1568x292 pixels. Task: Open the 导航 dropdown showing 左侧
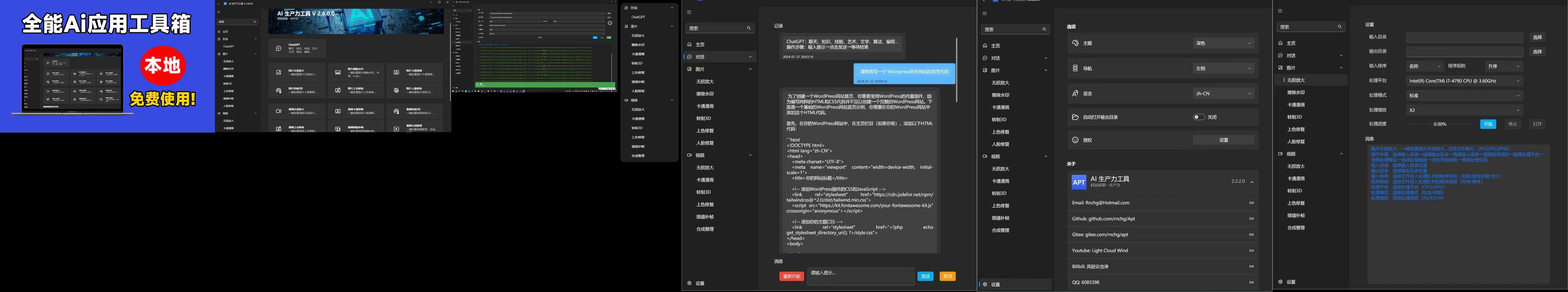1224,68
